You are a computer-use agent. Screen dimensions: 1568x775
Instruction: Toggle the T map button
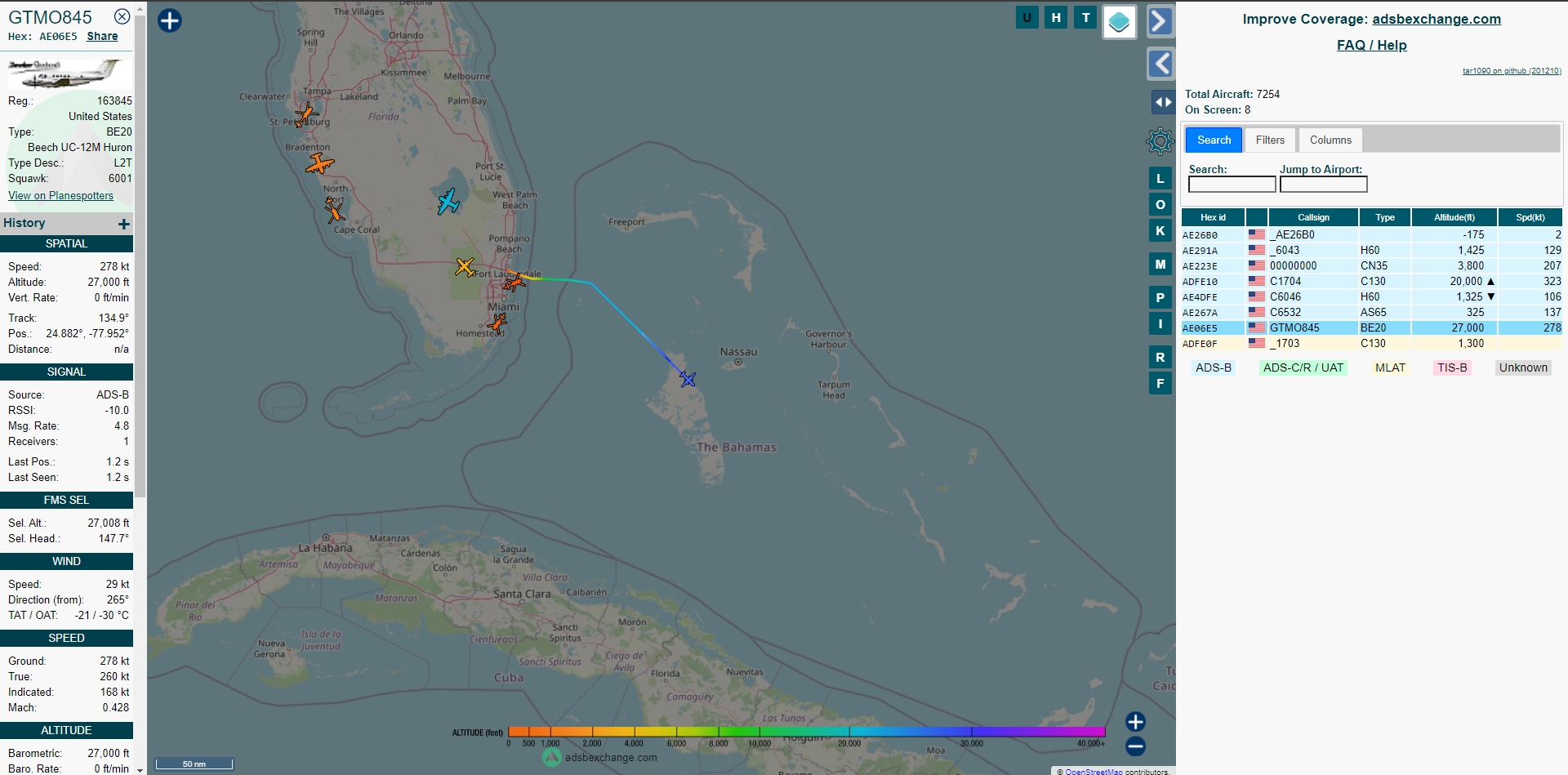point(1085,17)
